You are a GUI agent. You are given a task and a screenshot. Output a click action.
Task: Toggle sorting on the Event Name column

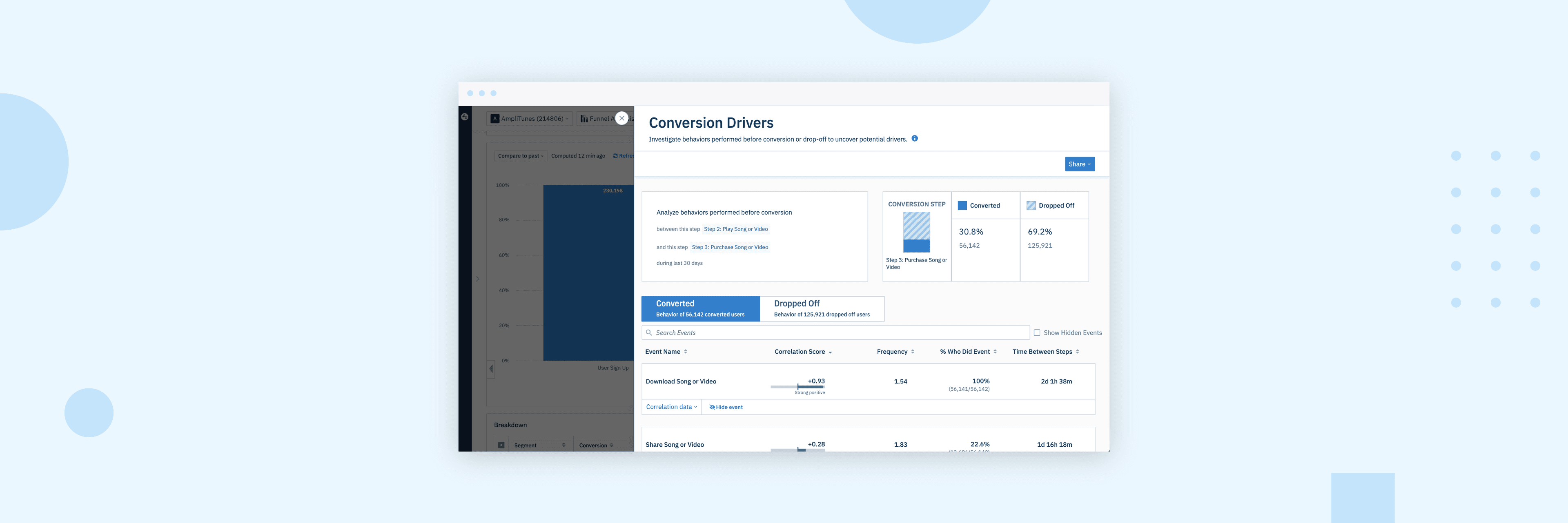686,352
